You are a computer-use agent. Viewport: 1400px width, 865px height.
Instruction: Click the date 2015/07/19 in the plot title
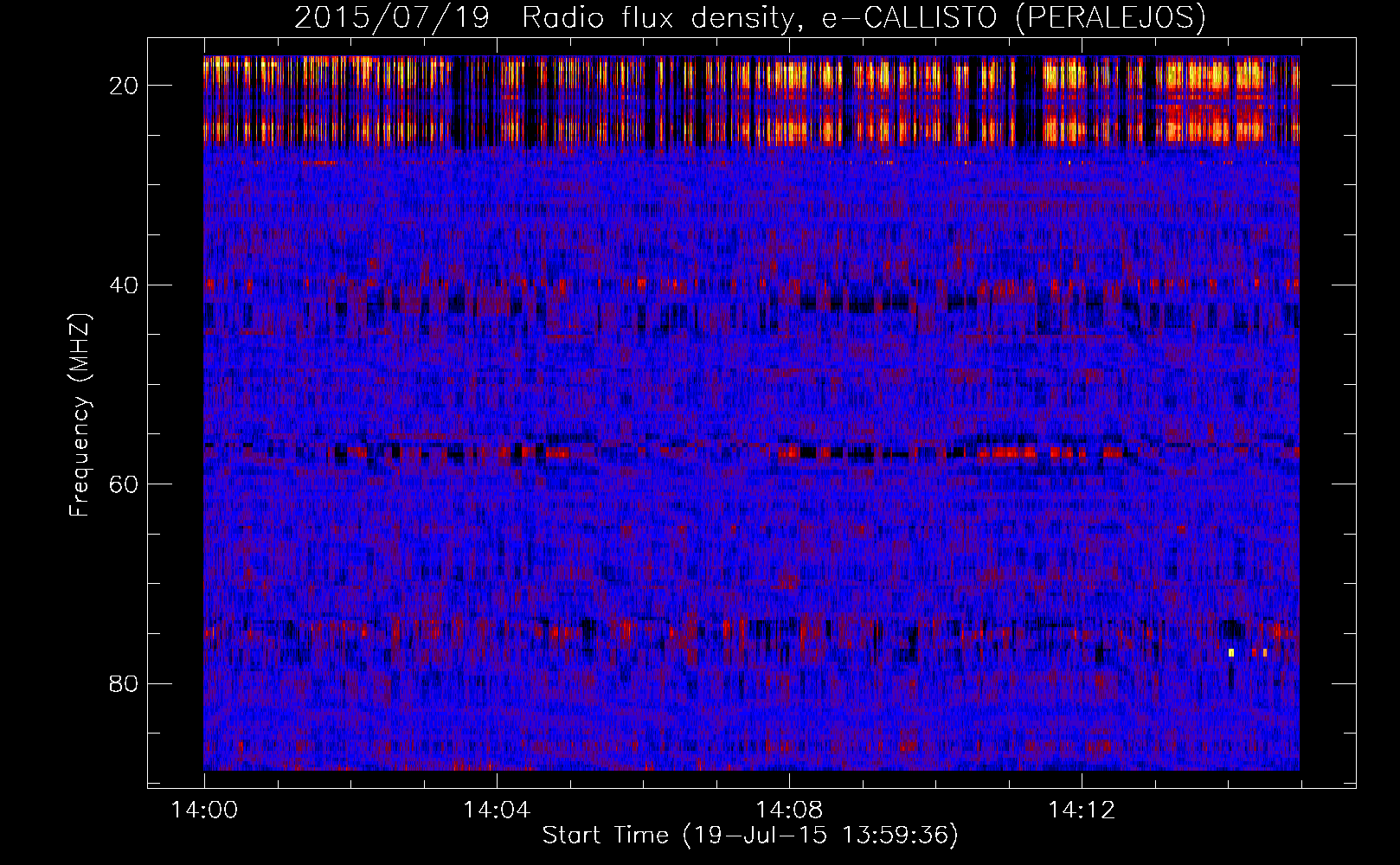392,18
